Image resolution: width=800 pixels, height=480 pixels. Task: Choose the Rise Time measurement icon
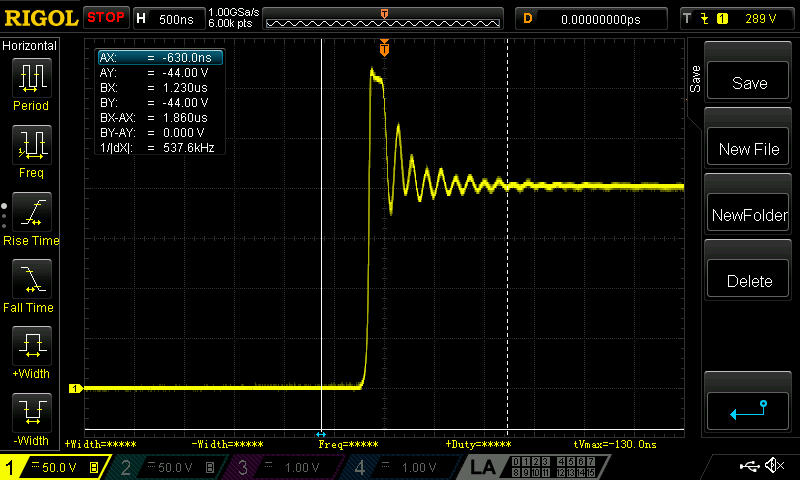32,212
